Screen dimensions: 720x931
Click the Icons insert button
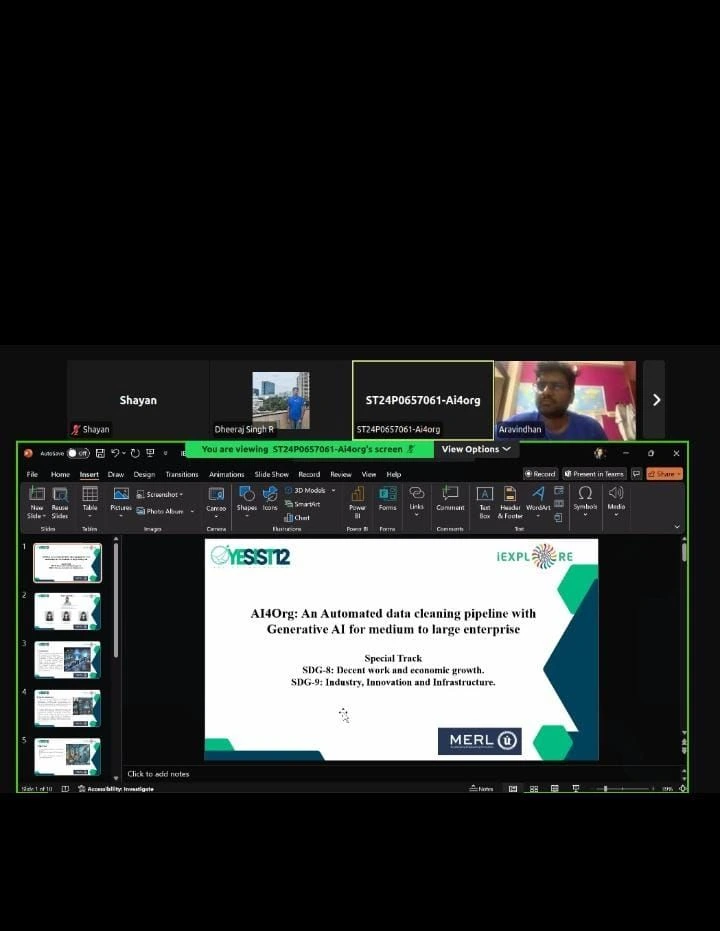270,498
